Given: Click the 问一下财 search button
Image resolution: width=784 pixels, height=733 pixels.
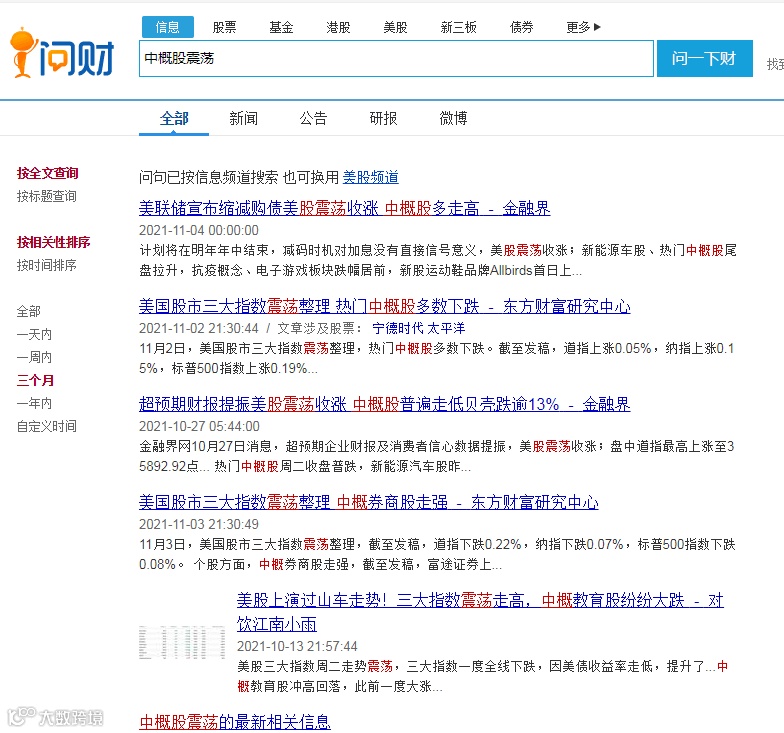Looking at the screenshot, I should pos(704,58).
